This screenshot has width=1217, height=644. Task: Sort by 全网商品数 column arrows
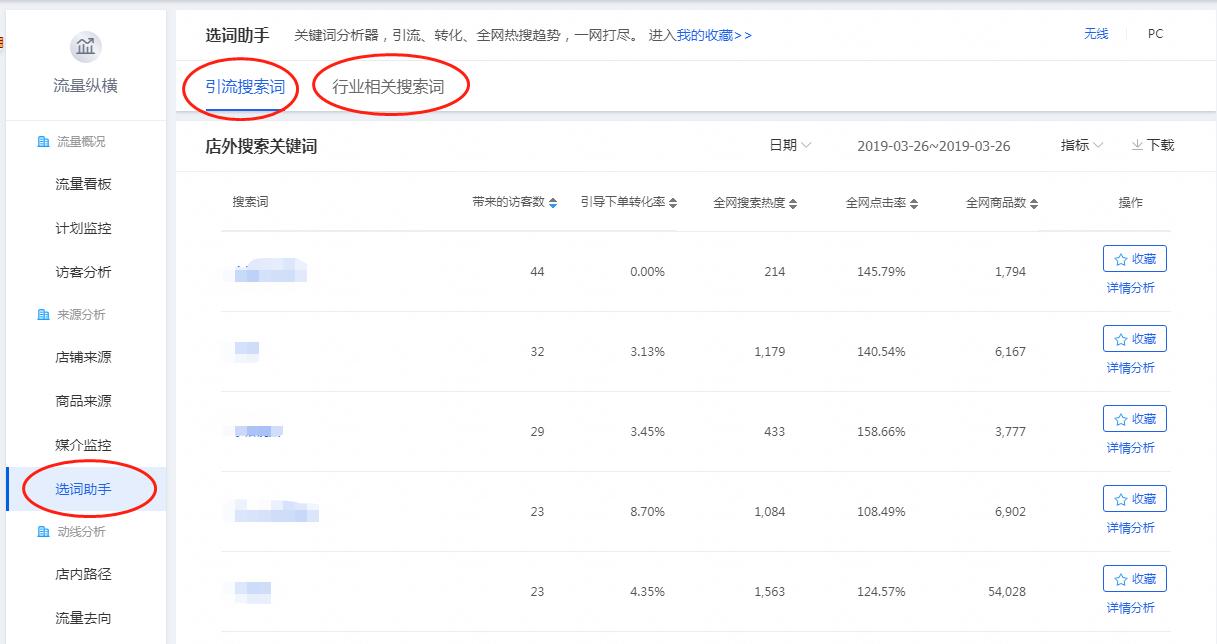[1034, 203]
